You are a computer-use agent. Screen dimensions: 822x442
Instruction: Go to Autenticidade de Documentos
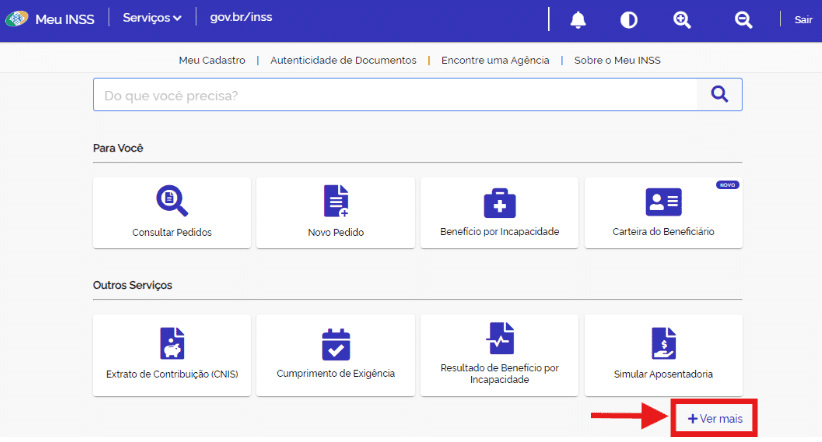pyautogui.click(x=343, y=60)
